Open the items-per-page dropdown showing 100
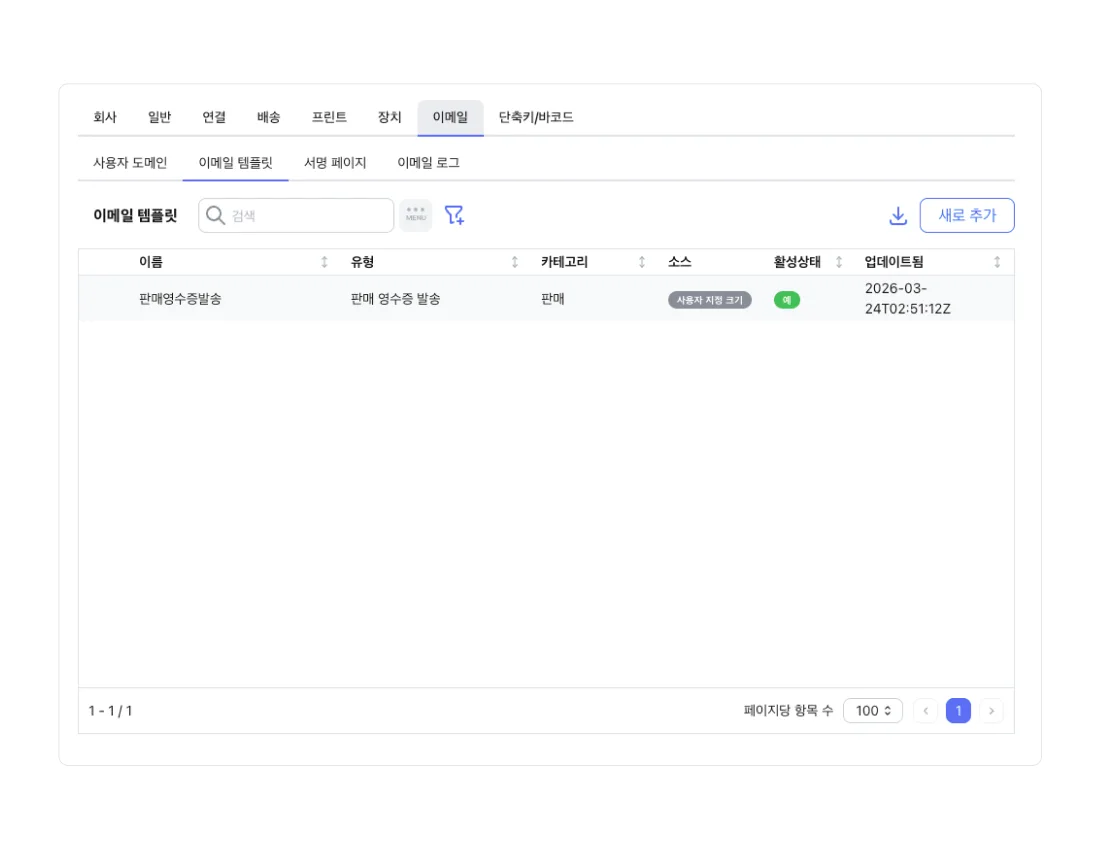1101x853 pixels. pos(872,710)
